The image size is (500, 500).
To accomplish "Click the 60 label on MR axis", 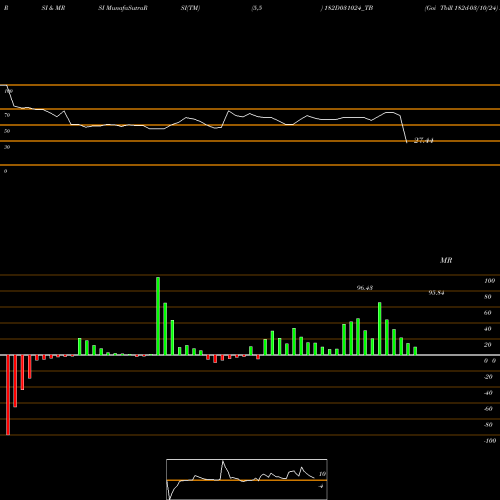I will (488, 313).
